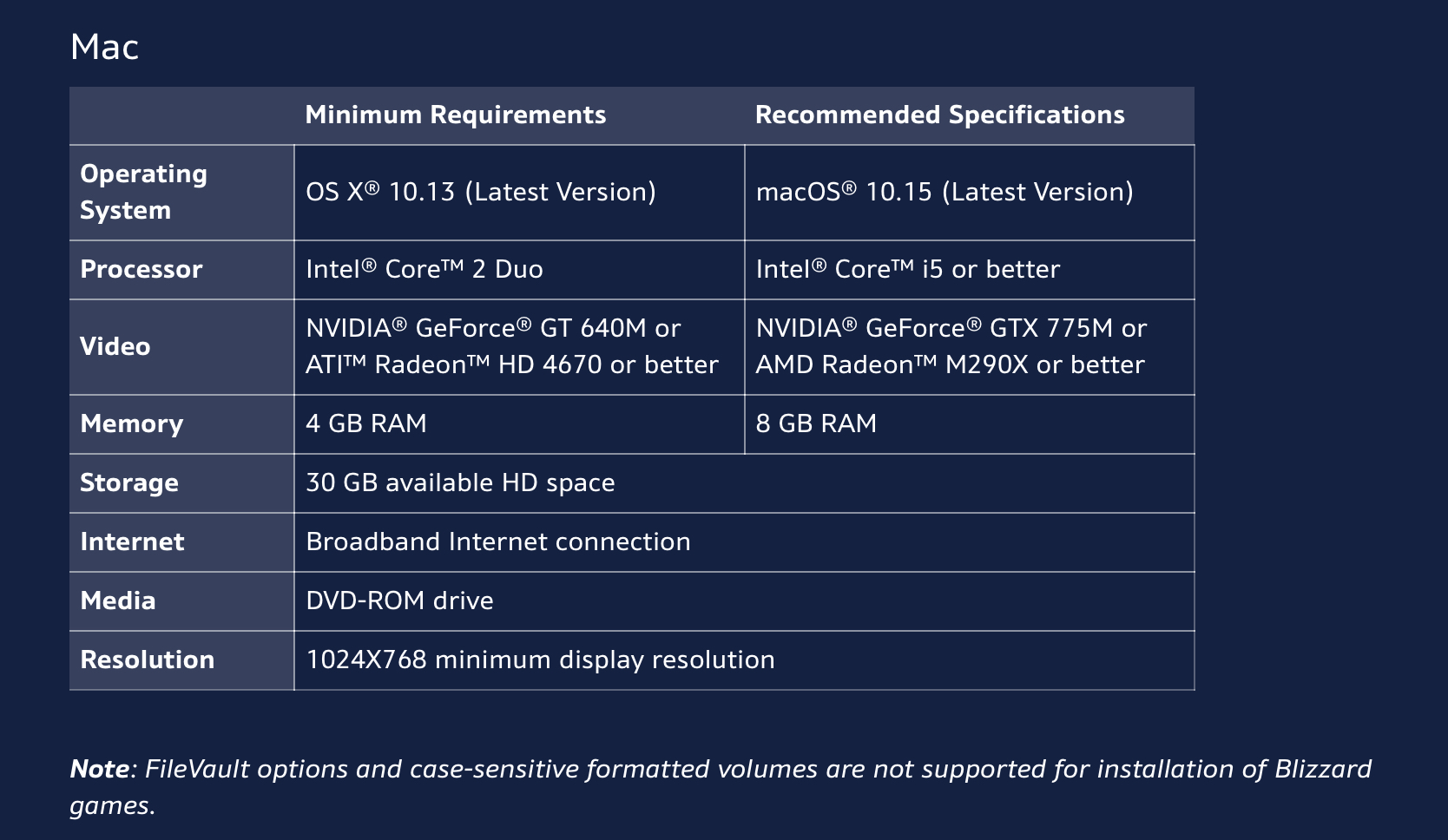Click the 30 GB available HD space text
Viewport: 1448px width, 840px height.
(460, 483)
